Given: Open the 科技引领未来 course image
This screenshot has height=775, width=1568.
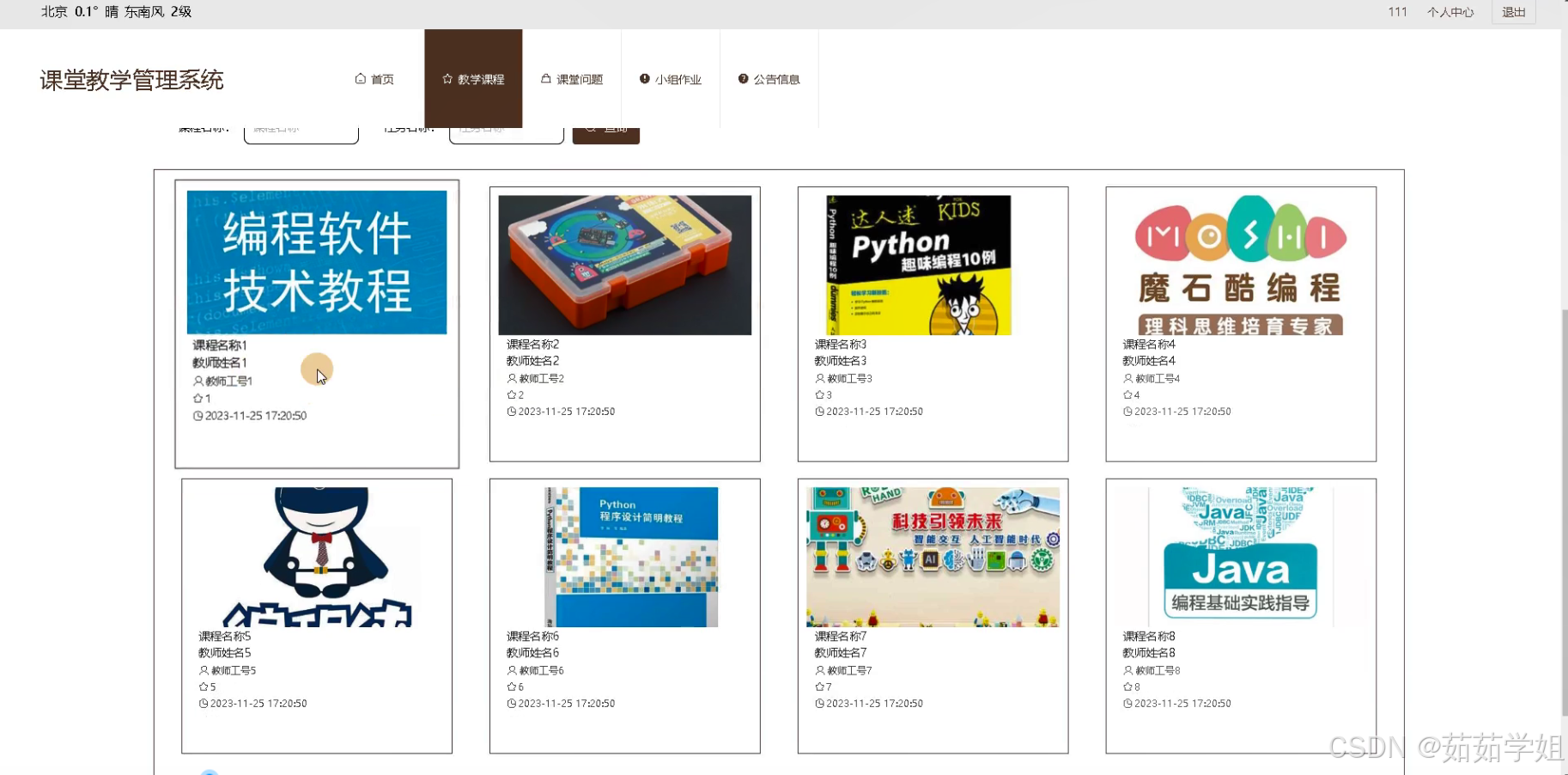Looking at the screenshot, I should pyautogui.click(x=933, y=557).
